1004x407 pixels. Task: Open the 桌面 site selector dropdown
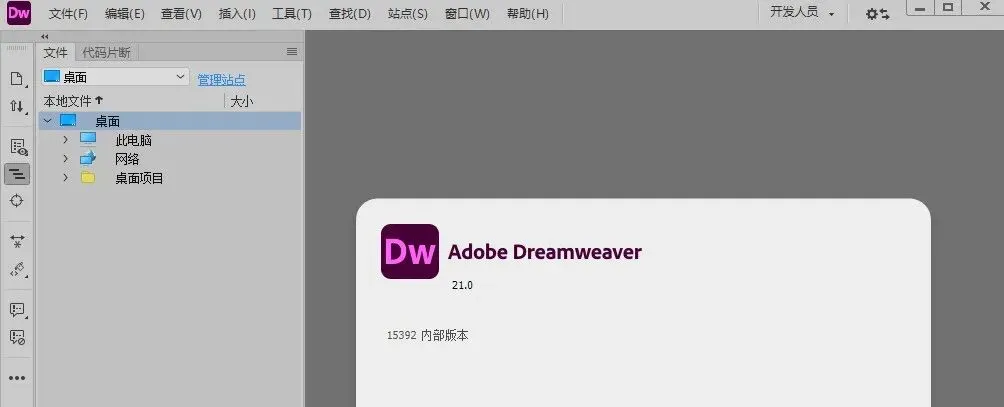pyautogui.click(x=115, y=77)
